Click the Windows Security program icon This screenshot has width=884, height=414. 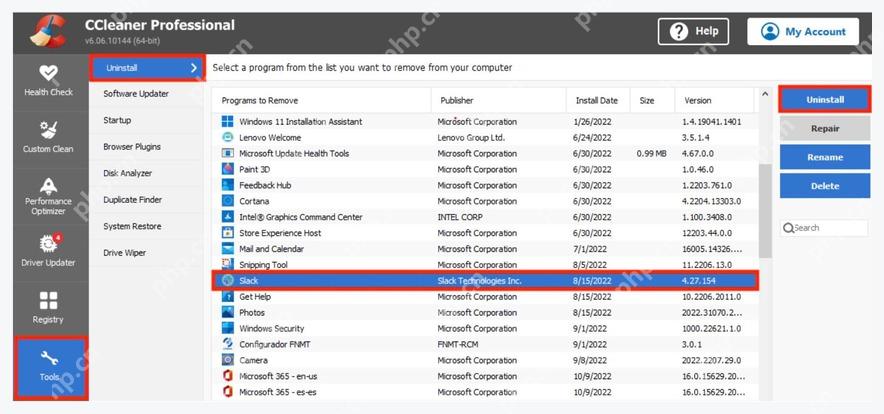[228, 328]
